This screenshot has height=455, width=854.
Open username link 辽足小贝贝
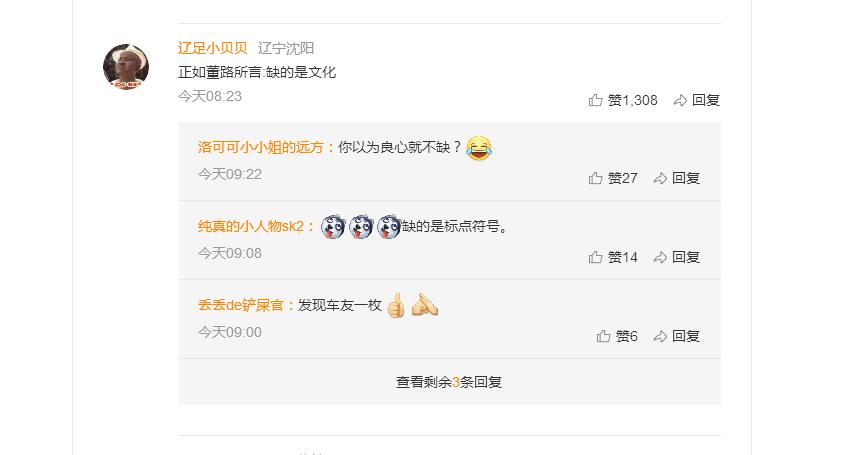(x=212, y=48)
